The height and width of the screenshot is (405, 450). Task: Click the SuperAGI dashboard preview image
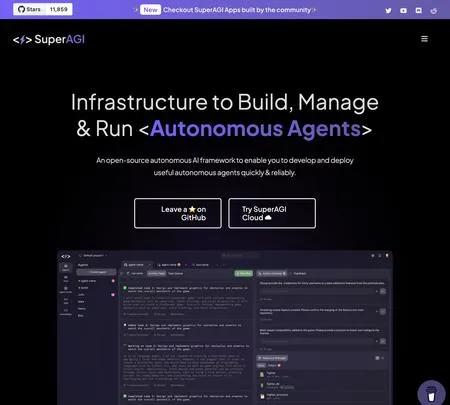click(x=225, y=328)
